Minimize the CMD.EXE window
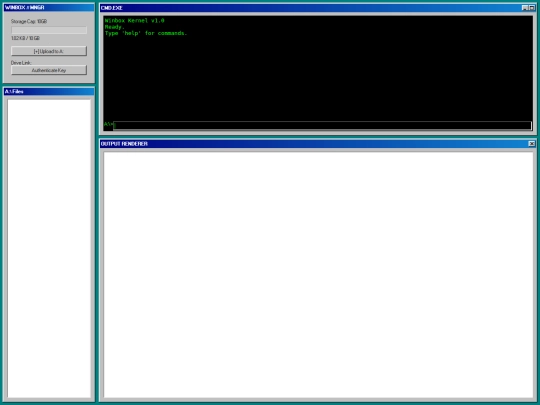Screen dimensions: 540x405 click(525, 8)
